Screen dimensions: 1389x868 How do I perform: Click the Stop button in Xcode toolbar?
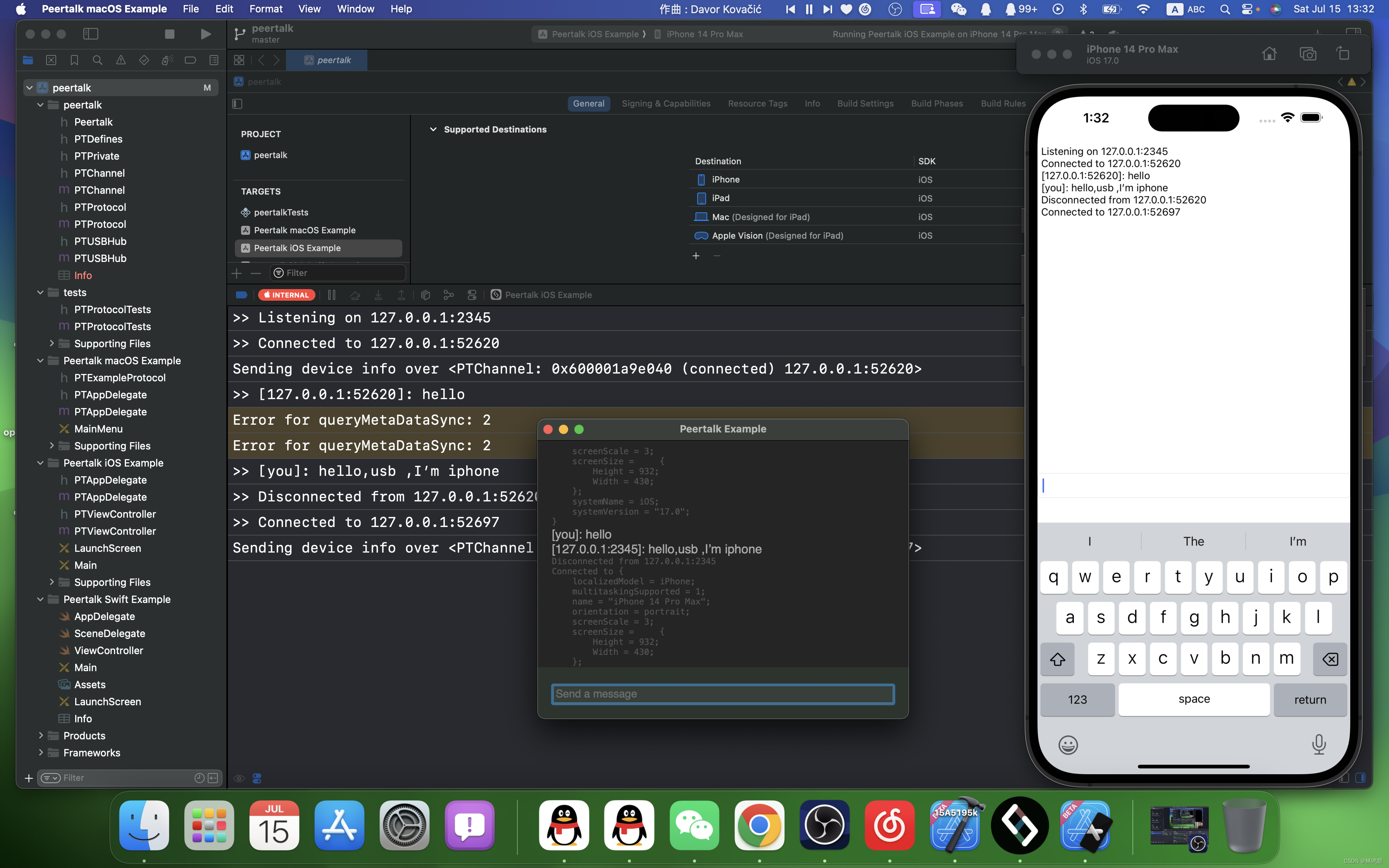(x=169, y=34)
